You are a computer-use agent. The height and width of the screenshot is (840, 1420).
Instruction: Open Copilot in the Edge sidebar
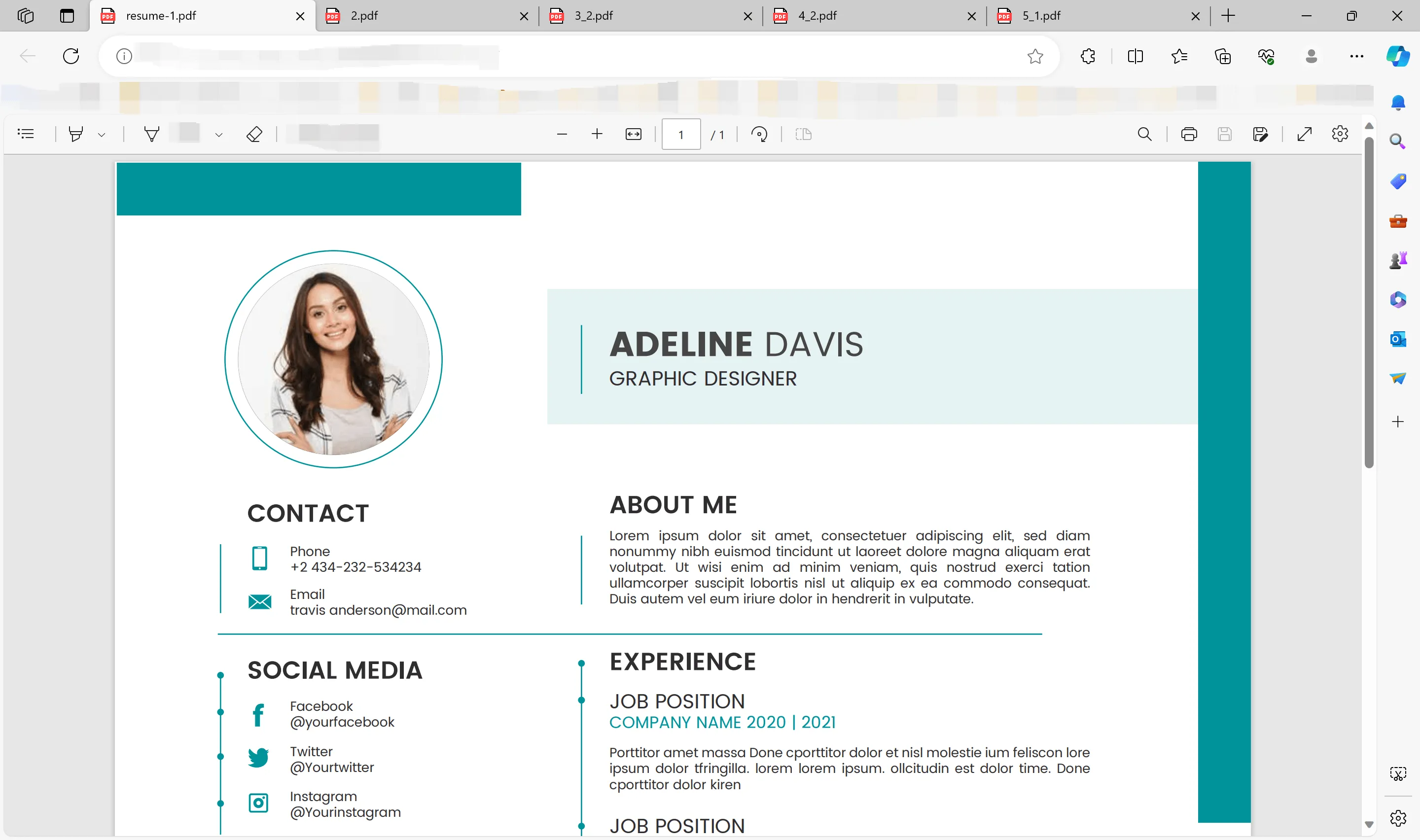(x=1398, y=56)
